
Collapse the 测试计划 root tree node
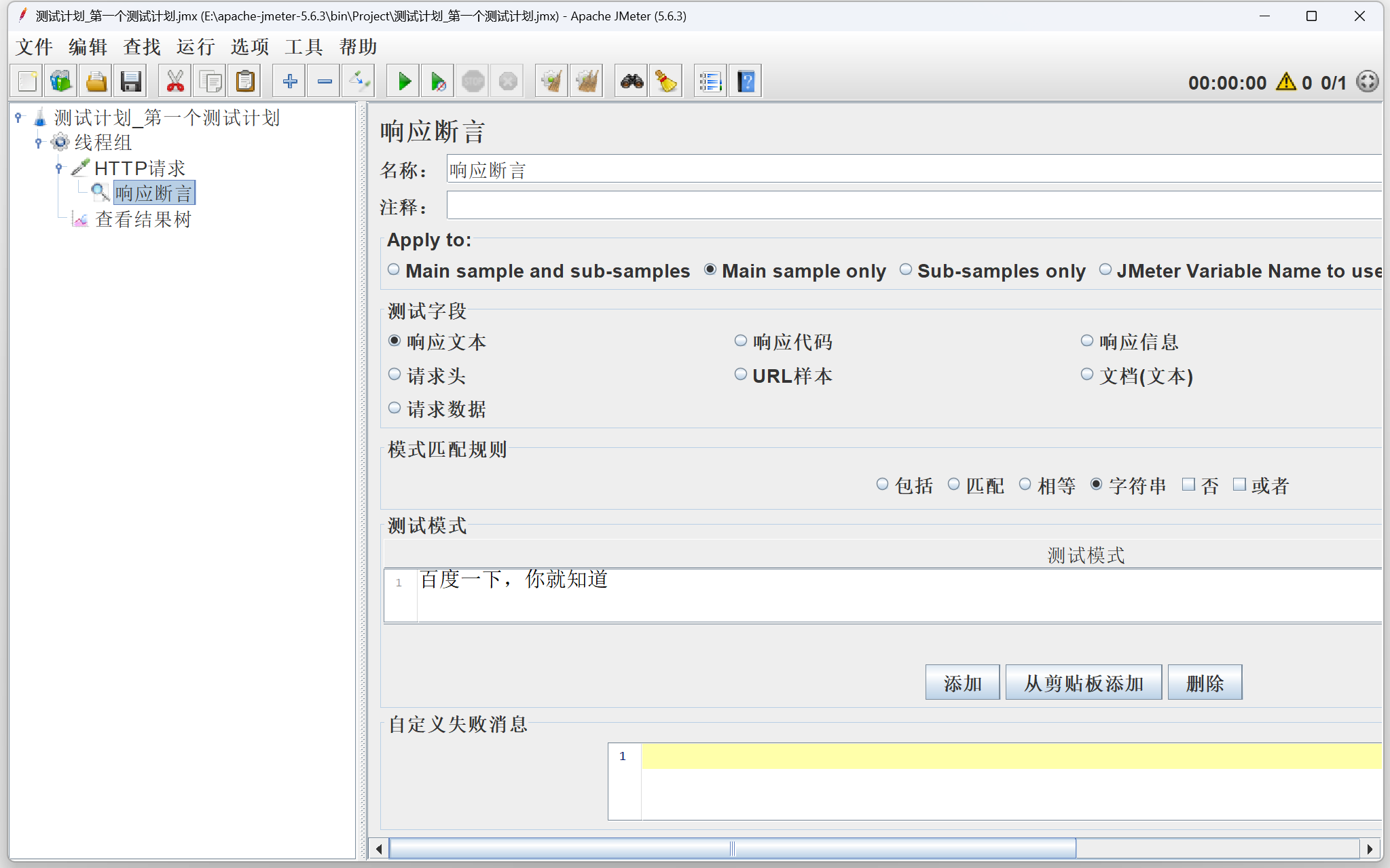18,117
